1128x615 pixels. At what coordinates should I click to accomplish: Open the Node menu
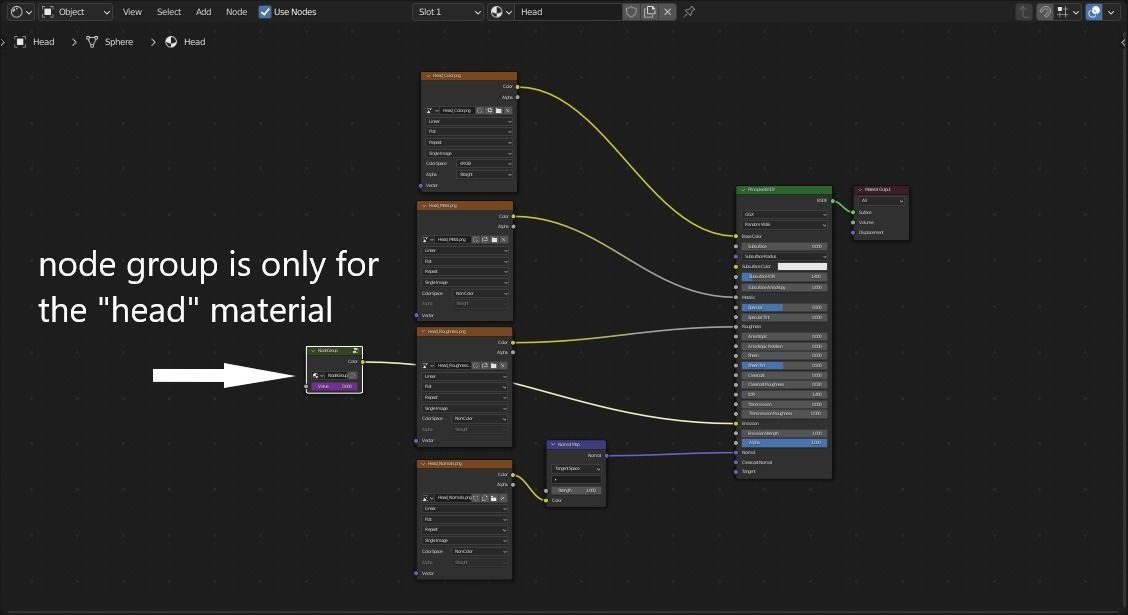pos(236,12)
